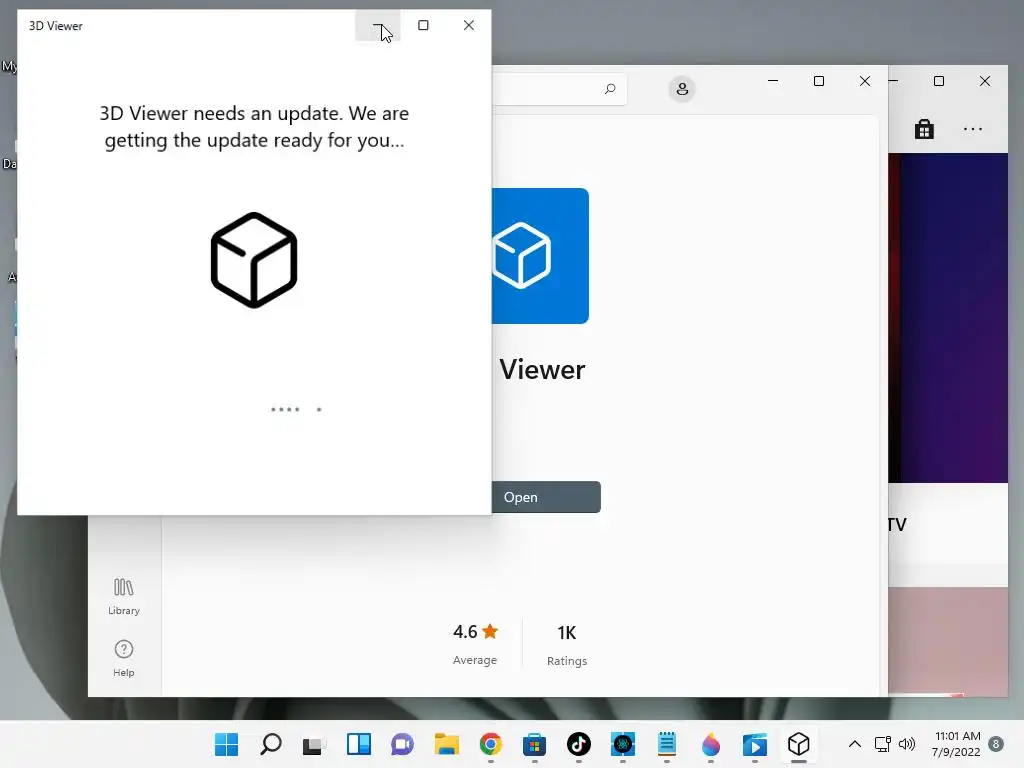This screenshot has width=1024, height=768.
Task: Open the profile account icon in Microsoft Store
Action: point(682,89)
